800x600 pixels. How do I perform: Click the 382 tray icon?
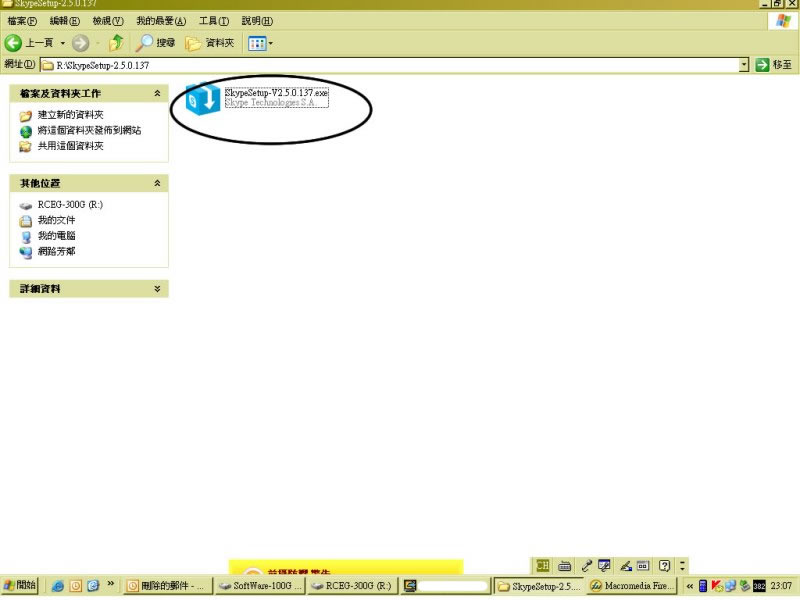pos(759,586)
